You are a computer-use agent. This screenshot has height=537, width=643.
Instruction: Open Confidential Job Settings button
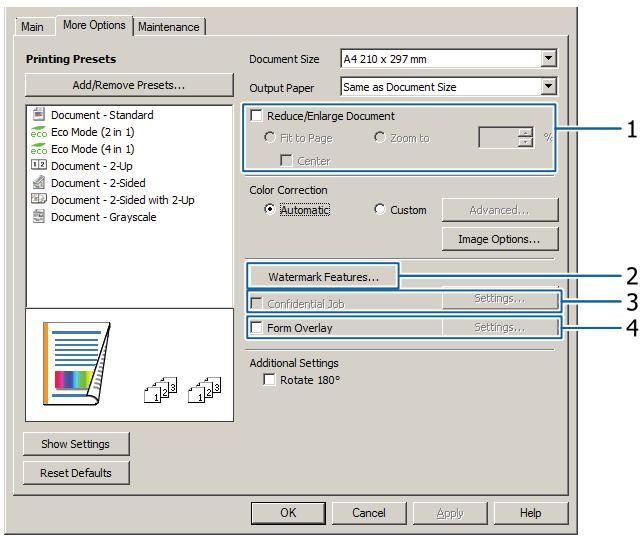500,299
